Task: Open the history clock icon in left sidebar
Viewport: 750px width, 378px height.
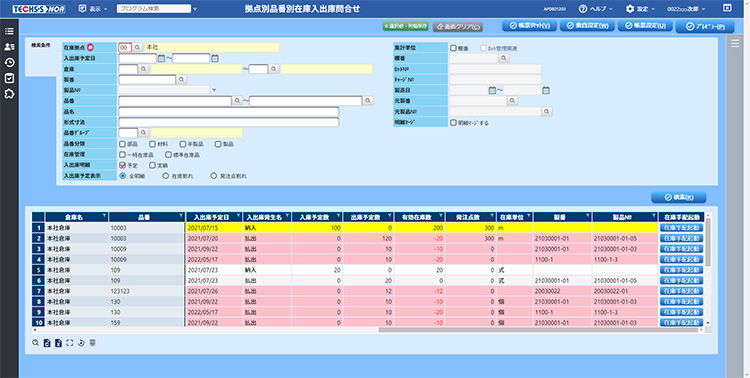Action: 9,63
